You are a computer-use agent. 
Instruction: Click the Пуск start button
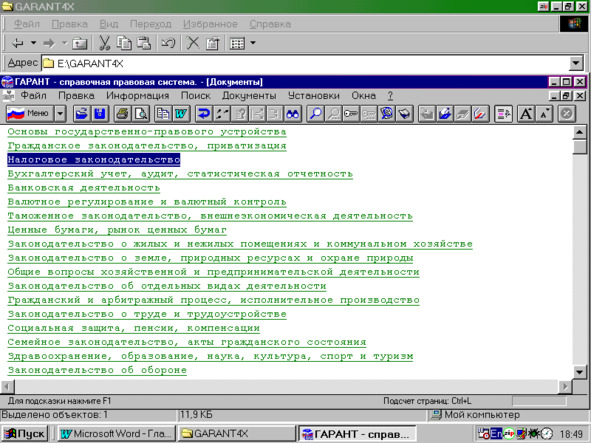tap(24, 434)
